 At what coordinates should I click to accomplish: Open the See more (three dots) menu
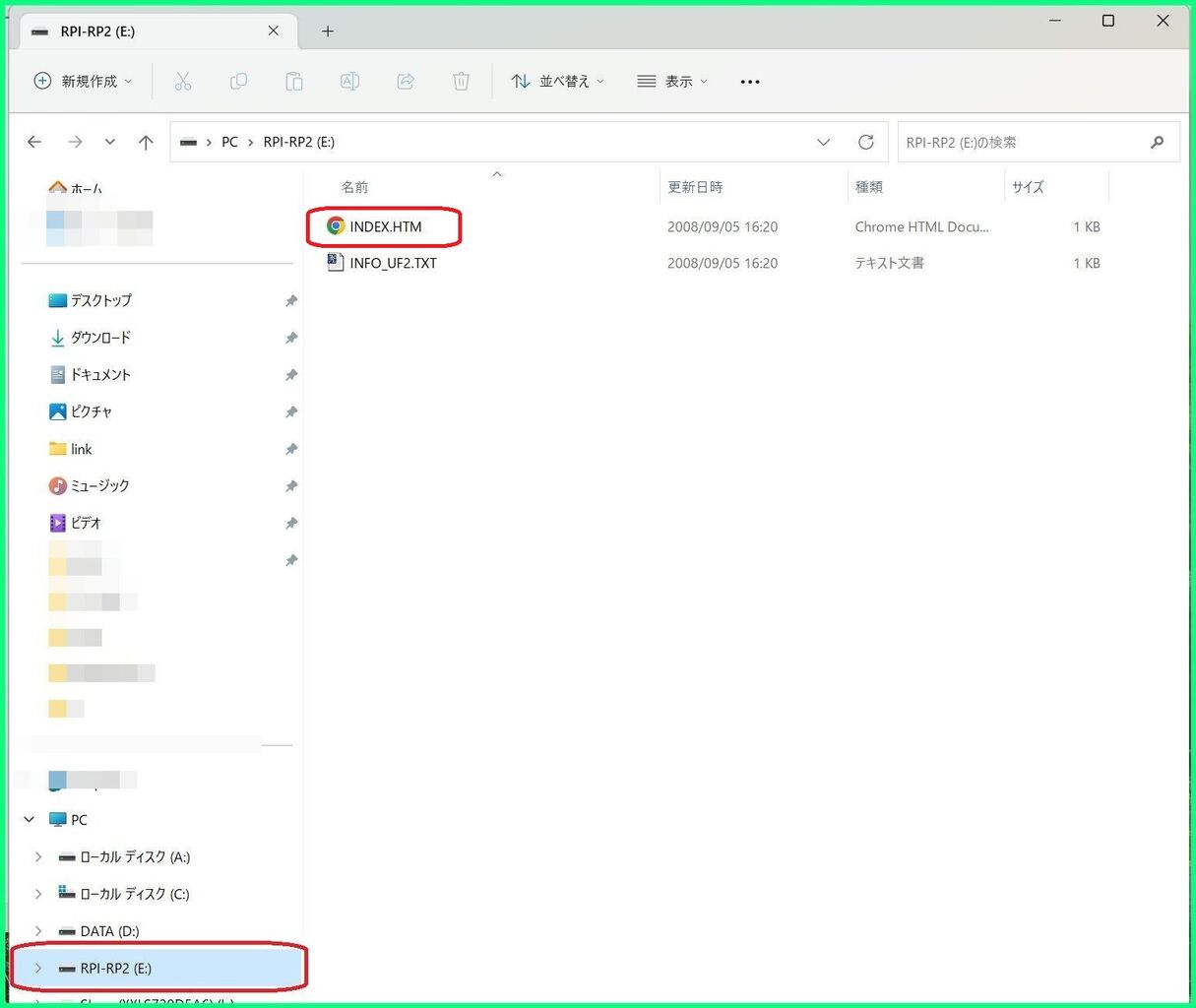click(x=750, y=82)
